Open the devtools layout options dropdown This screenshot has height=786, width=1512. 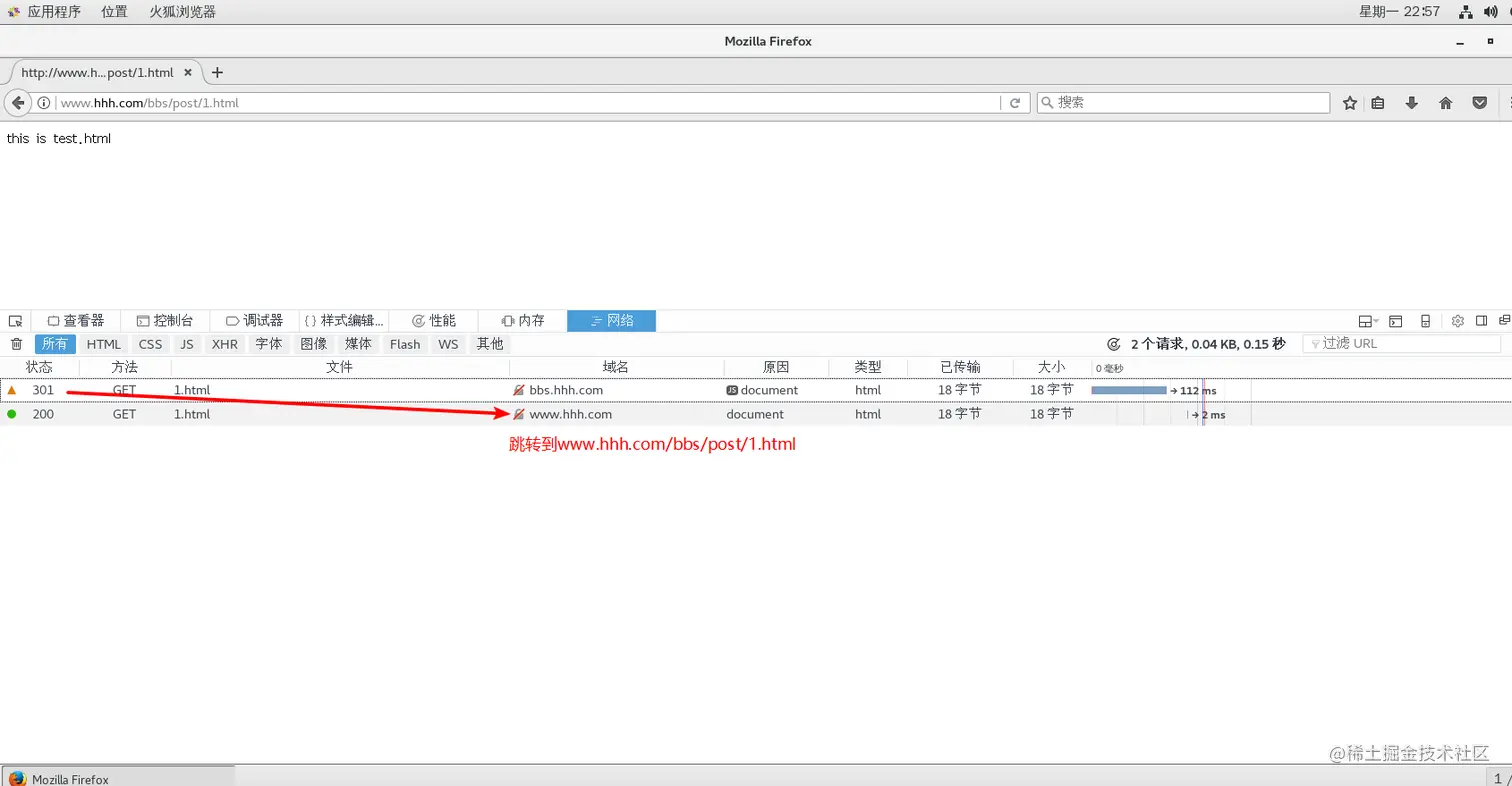point(1367,321)
